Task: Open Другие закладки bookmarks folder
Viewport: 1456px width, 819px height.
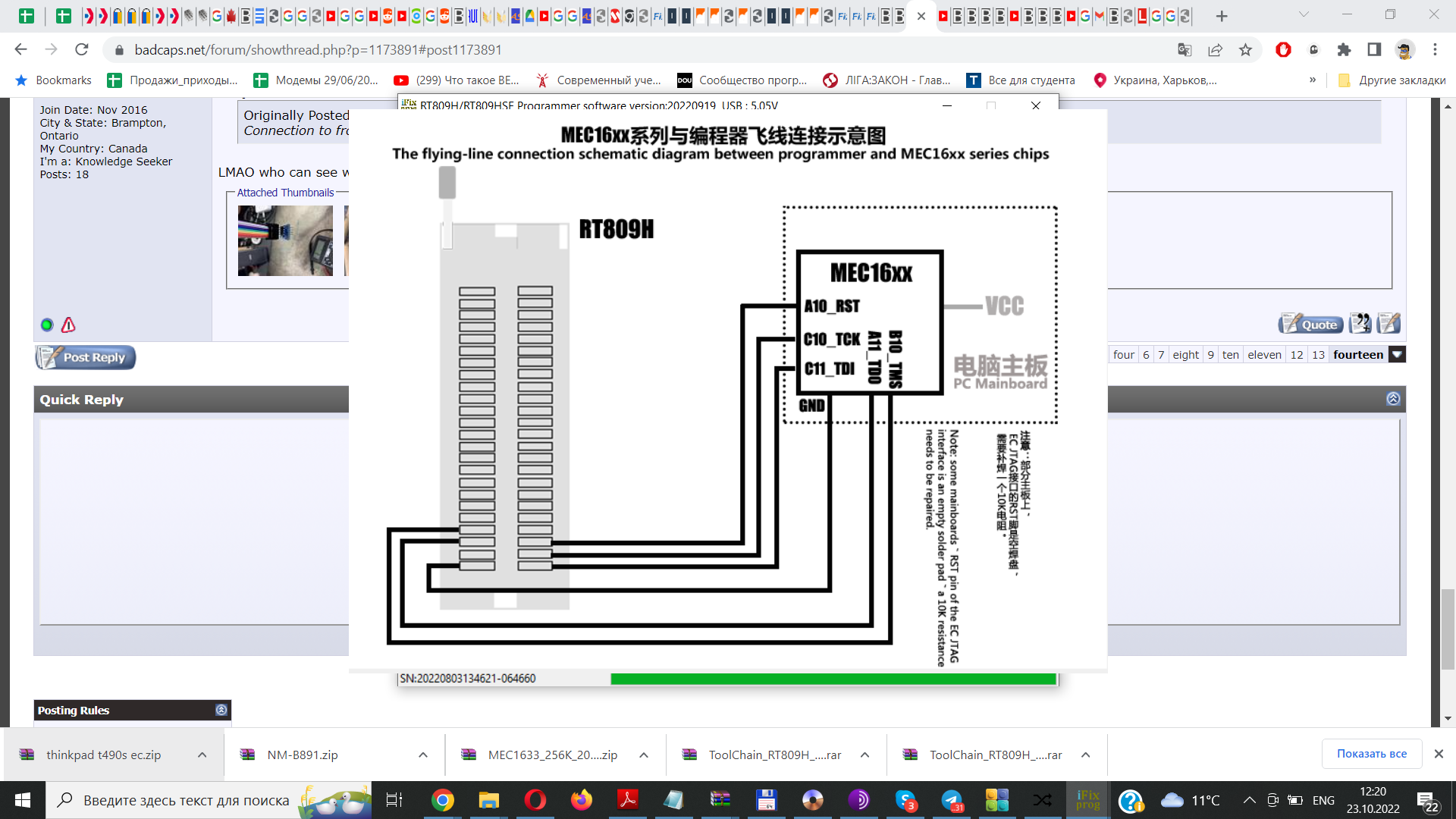Action: tap(1392, 80)
